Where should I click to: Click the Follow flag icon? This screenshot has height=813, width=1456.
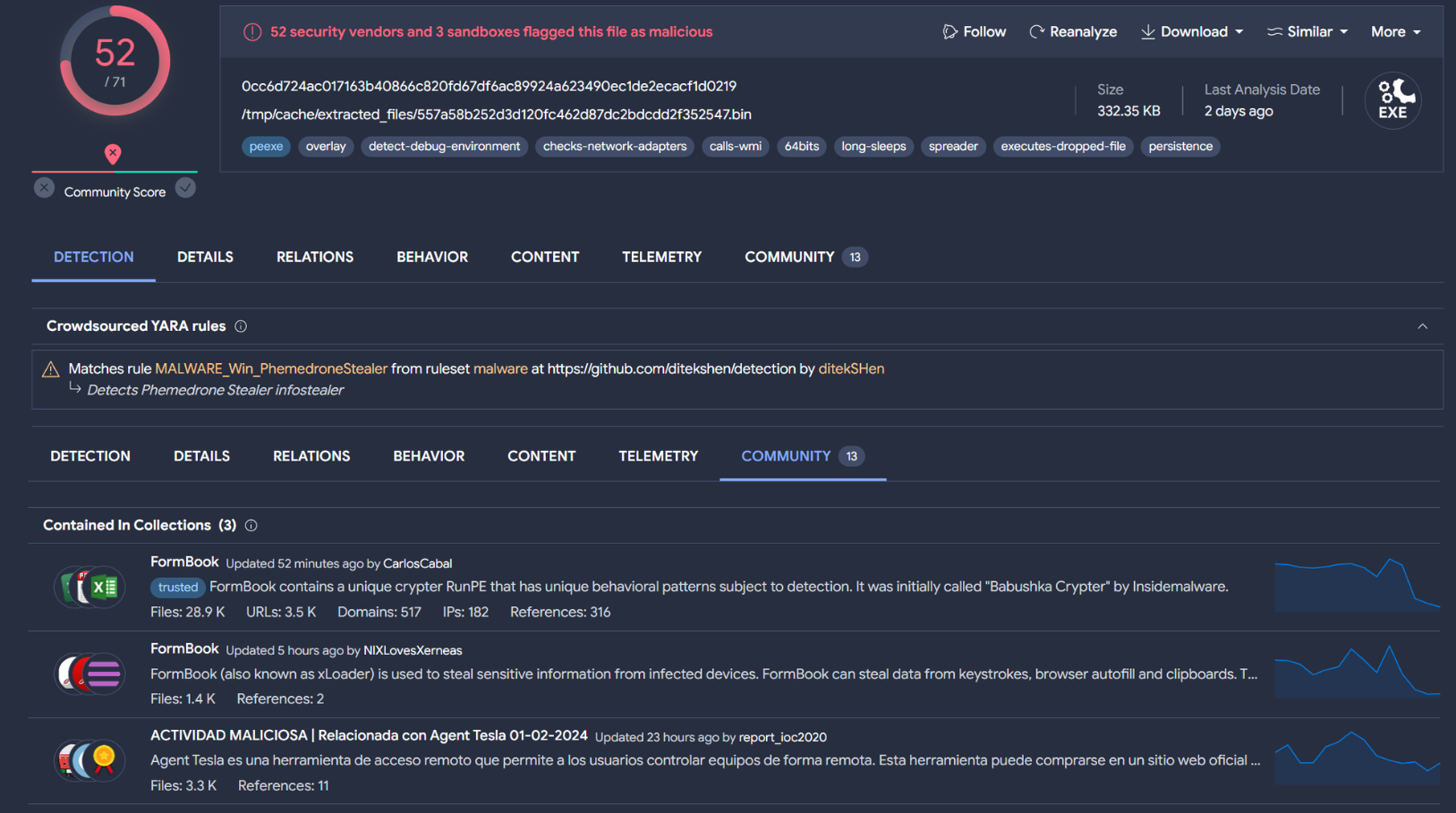click(949, 32)
